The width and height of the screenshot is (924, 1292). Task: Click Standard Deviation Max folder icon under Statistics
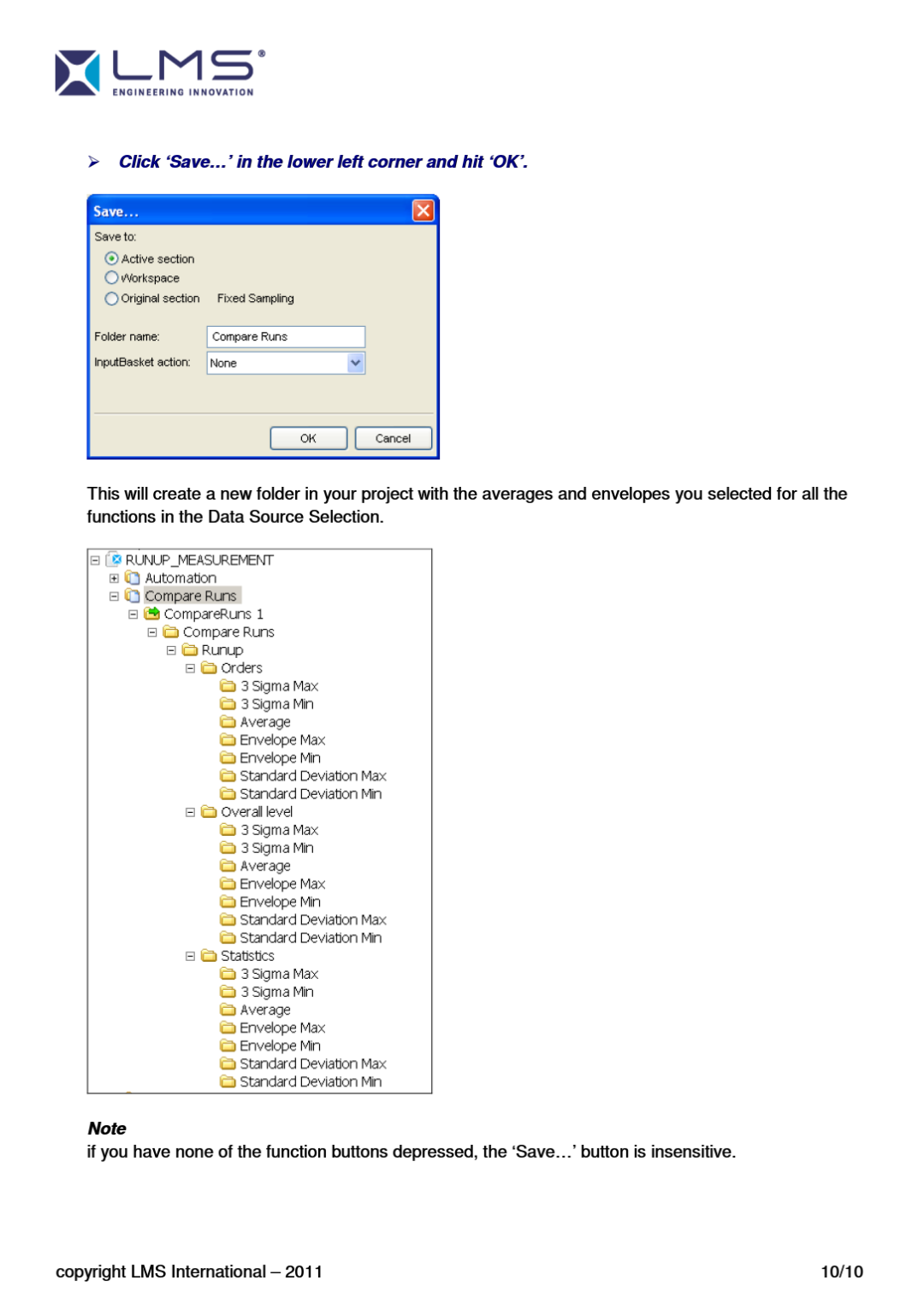(x=228, y=1063)
